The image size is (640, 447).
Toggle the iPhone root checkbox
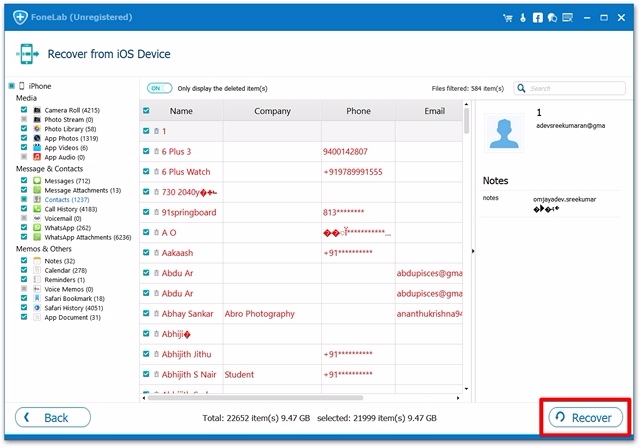(11, 86)
